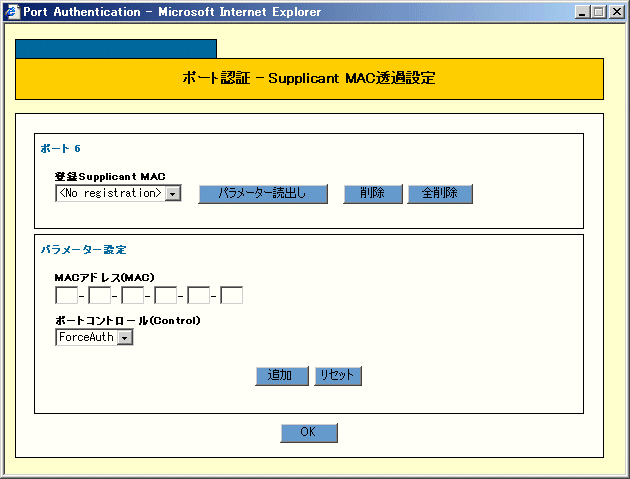Maximize the Port Authentication window

tap(599, 12)
